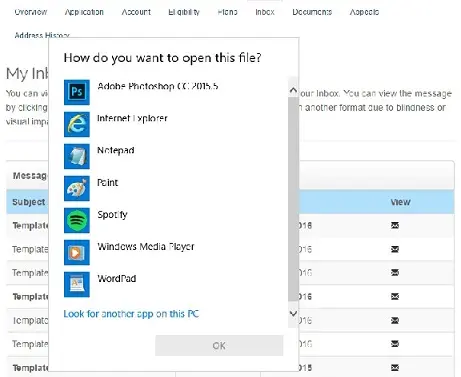The height and width of the screenshot is (377, 461).
Task: Select the Spotify label text
Action: click(112, 215)
